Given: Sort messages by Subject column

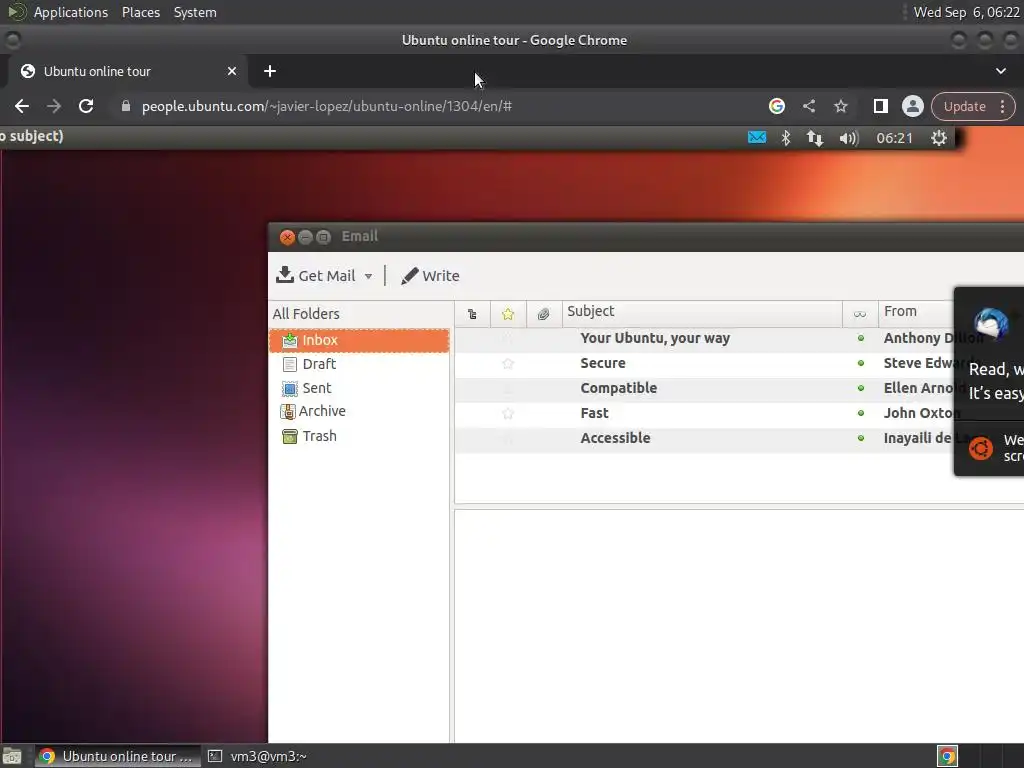Looking at the screenshot, I should click(702, 312).
